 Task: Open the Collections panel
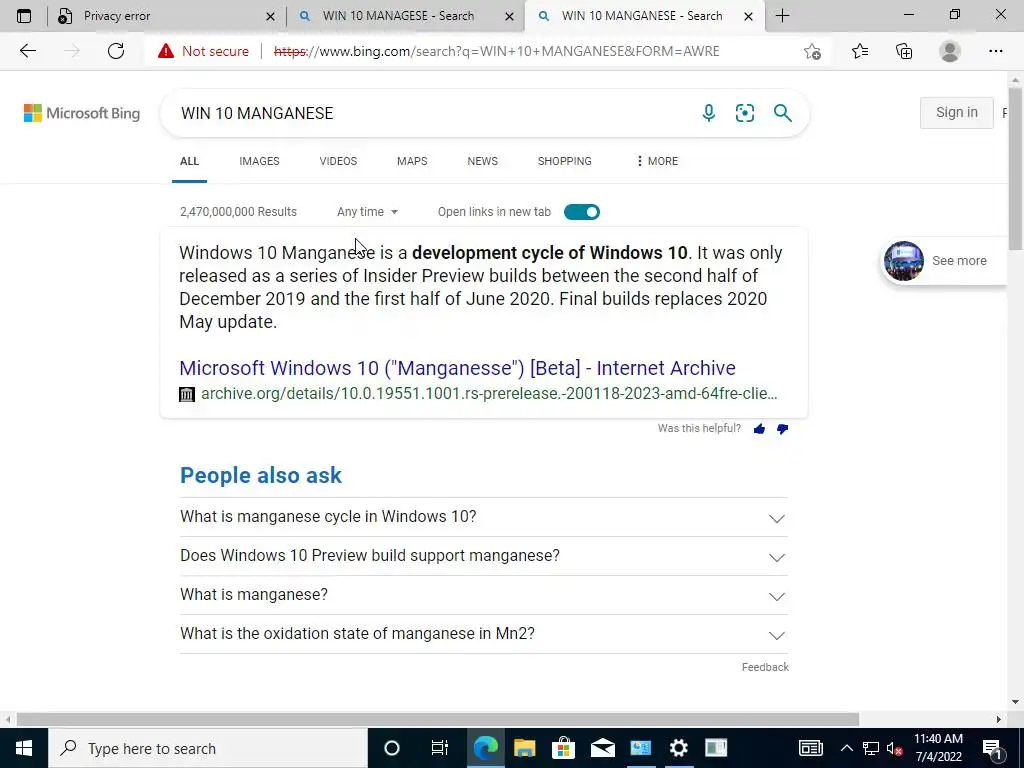pos(904,51)
